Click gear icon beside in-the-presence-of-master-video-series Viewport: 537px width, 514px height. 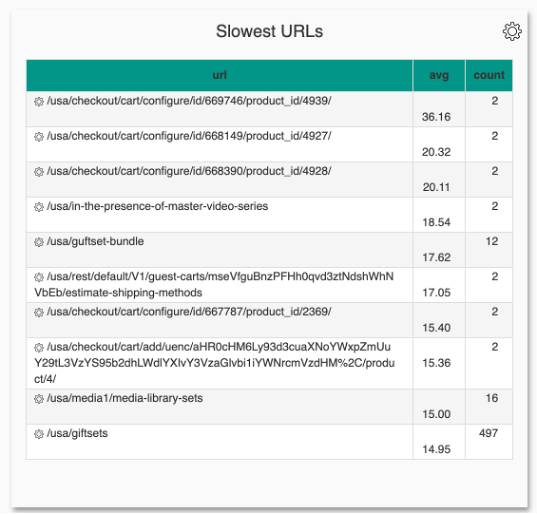(39, 207)
